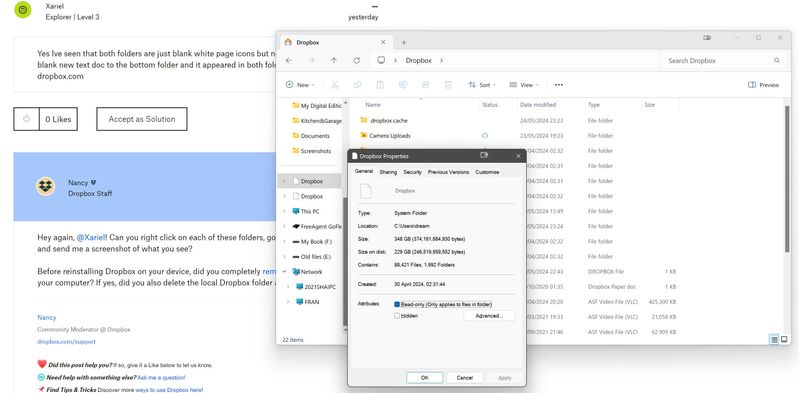Click the Share icon in toolbar
The image size is (799, 393).
pos(425,85)
